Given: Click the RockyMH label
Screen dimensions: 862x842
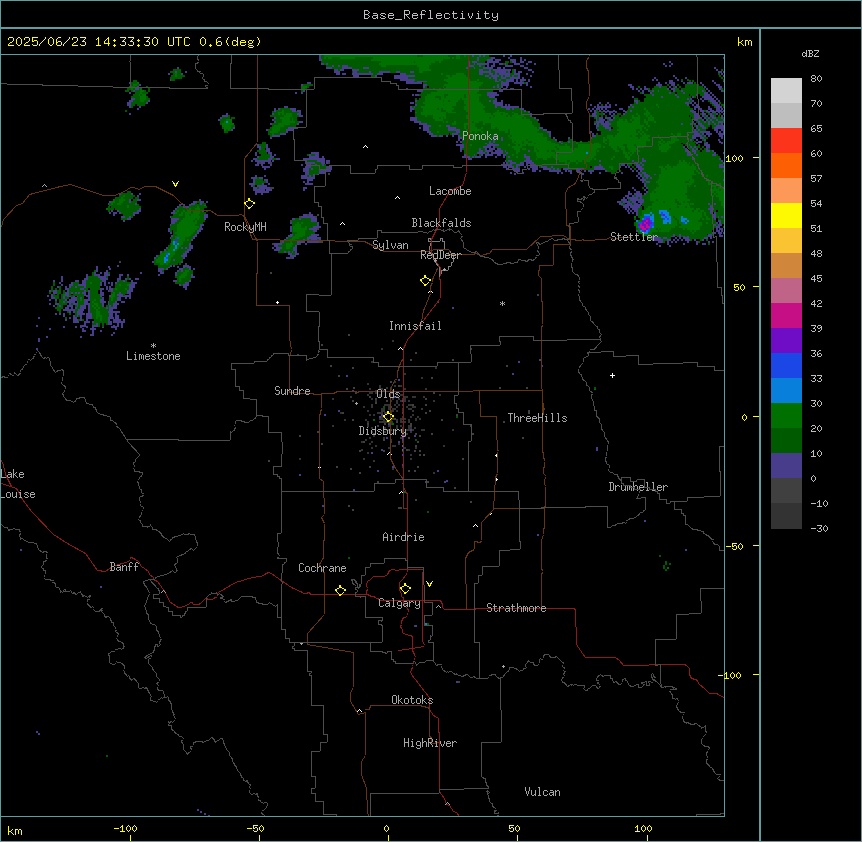Looking at the screenshot, I should click(245, 227).
